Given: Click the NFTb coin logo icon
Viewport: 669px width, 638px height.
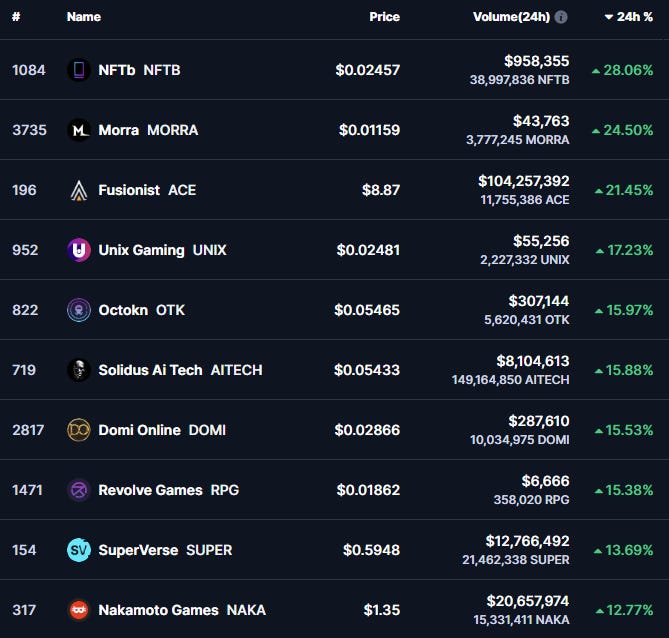Looking at the screenshot, I should click(x=79, y=70).
